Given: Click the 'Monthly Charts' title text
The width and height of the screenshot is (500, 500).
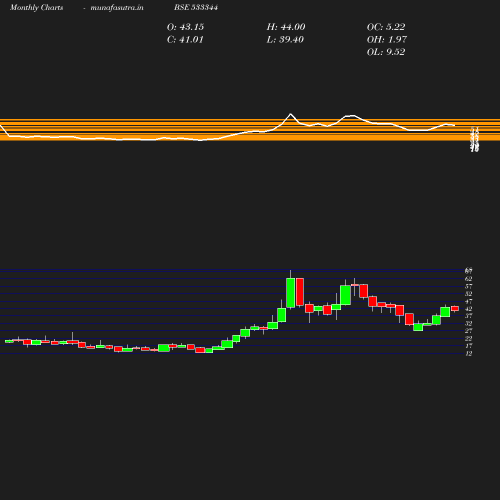Looking at the screenshot, I should (x=36, y=7).
